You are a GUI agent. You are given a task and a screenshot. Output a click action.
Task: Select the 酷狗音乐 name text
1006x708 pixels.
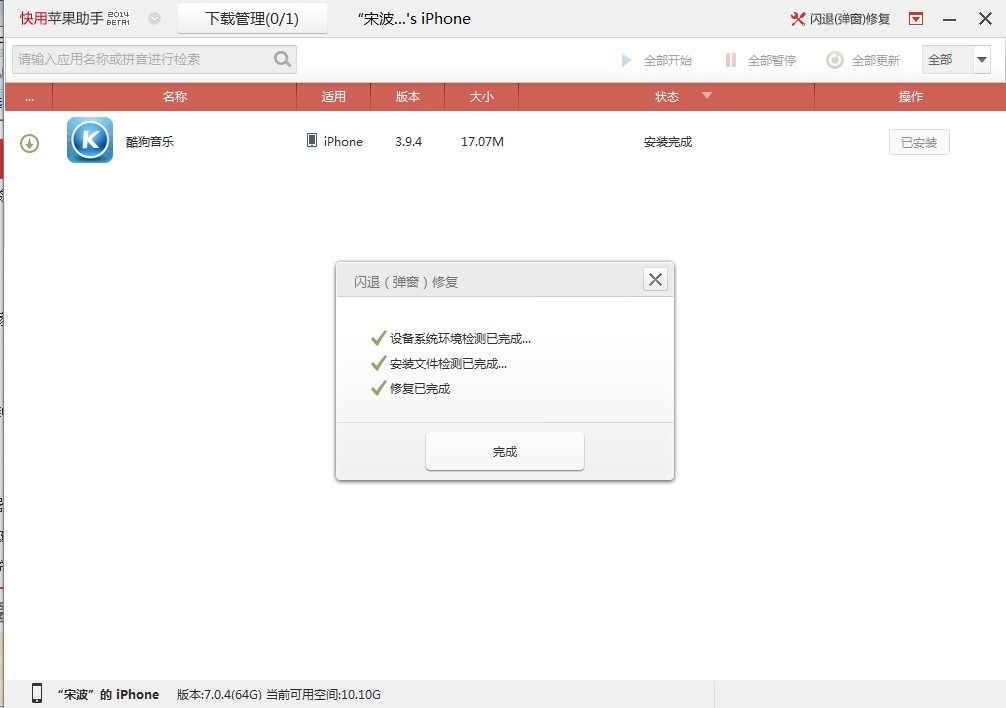(x=149, y=142)
